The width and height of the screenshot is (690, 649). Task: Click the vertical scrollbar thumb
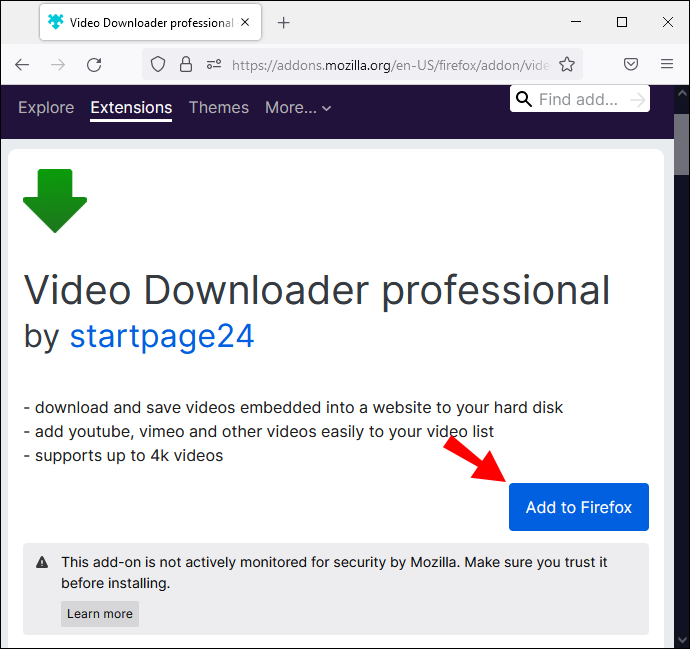tap(682, 144)
